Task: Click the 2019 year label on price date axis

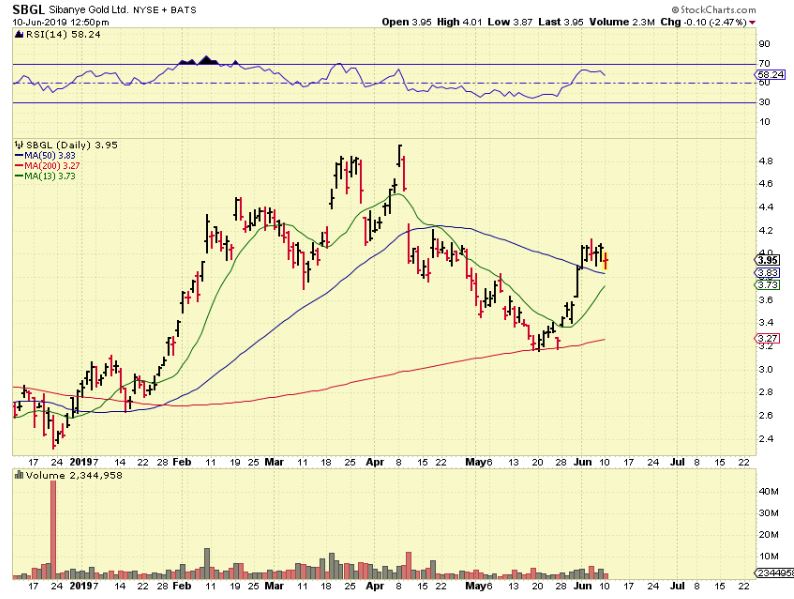Action: (x=81, y=462)
